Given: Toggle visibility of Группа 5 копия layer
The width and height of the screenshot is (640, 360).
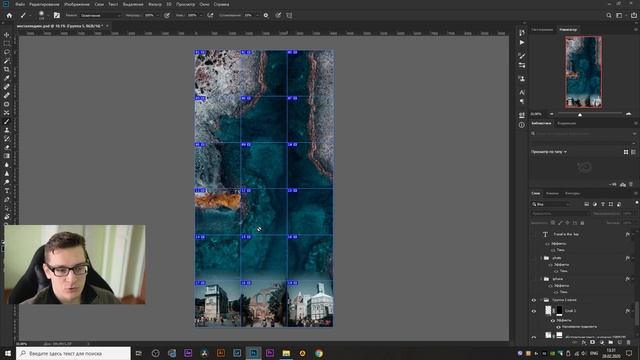Looking at the screenshot, I should point(533,300).
